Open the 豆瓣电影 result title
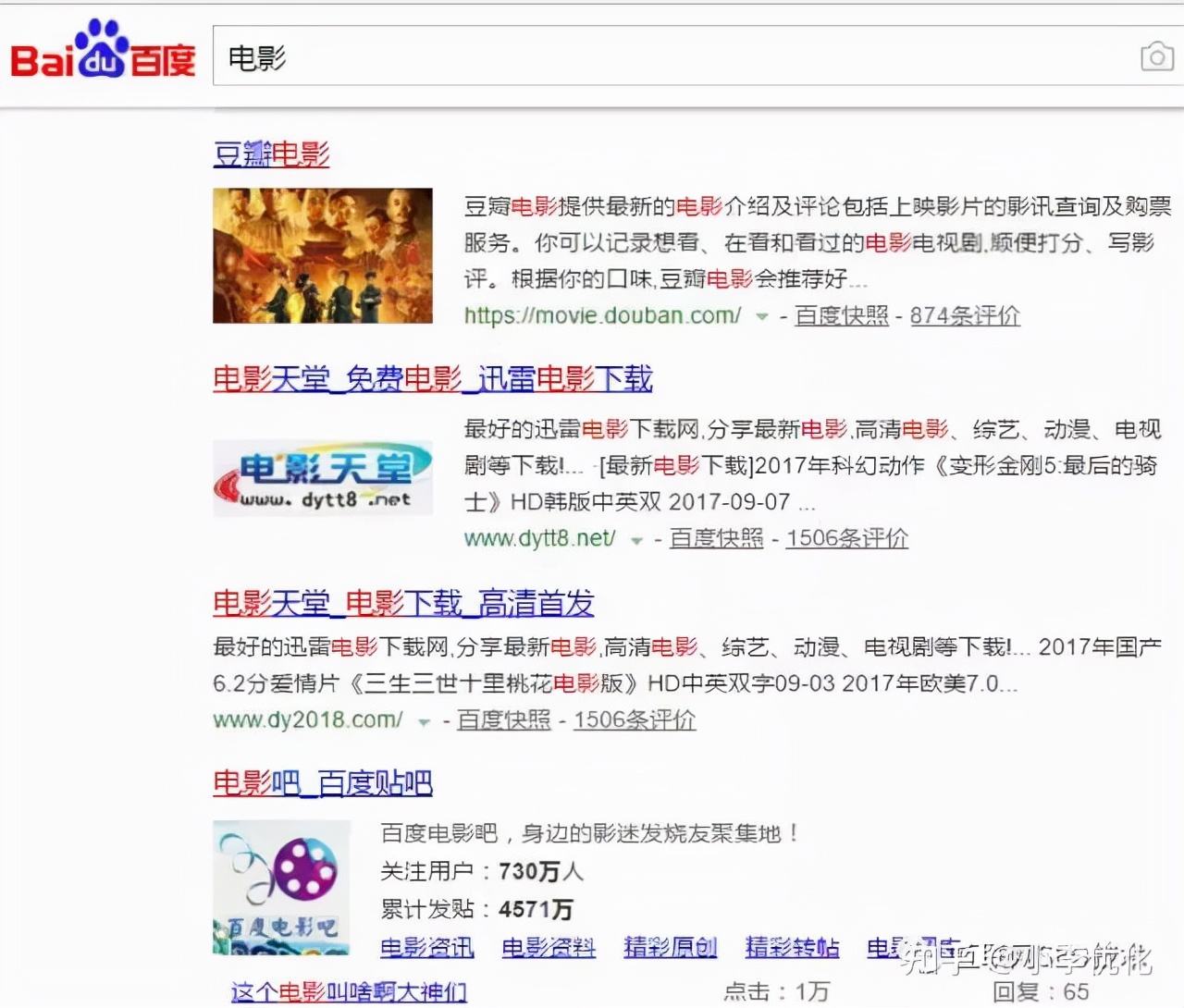The height and width of the screenshot is (1008, 1184). tap(271, 154)
